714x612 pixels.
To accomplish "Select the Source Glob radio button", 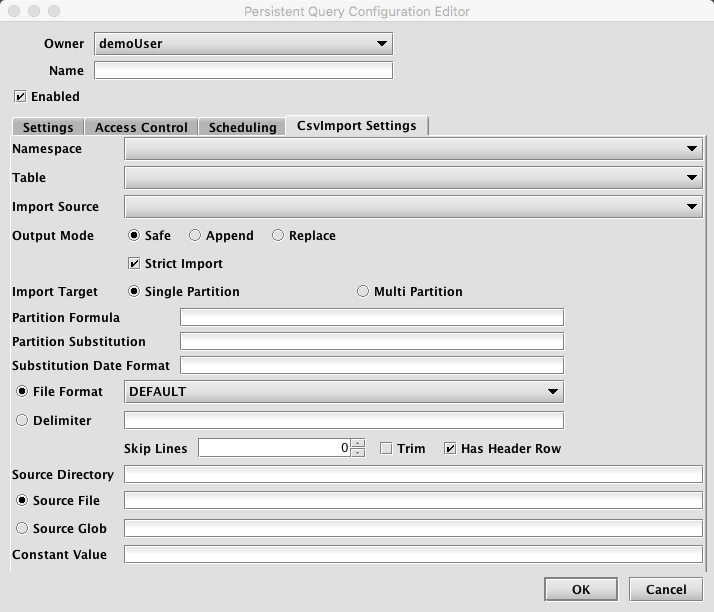I will (x=22, y=528).
